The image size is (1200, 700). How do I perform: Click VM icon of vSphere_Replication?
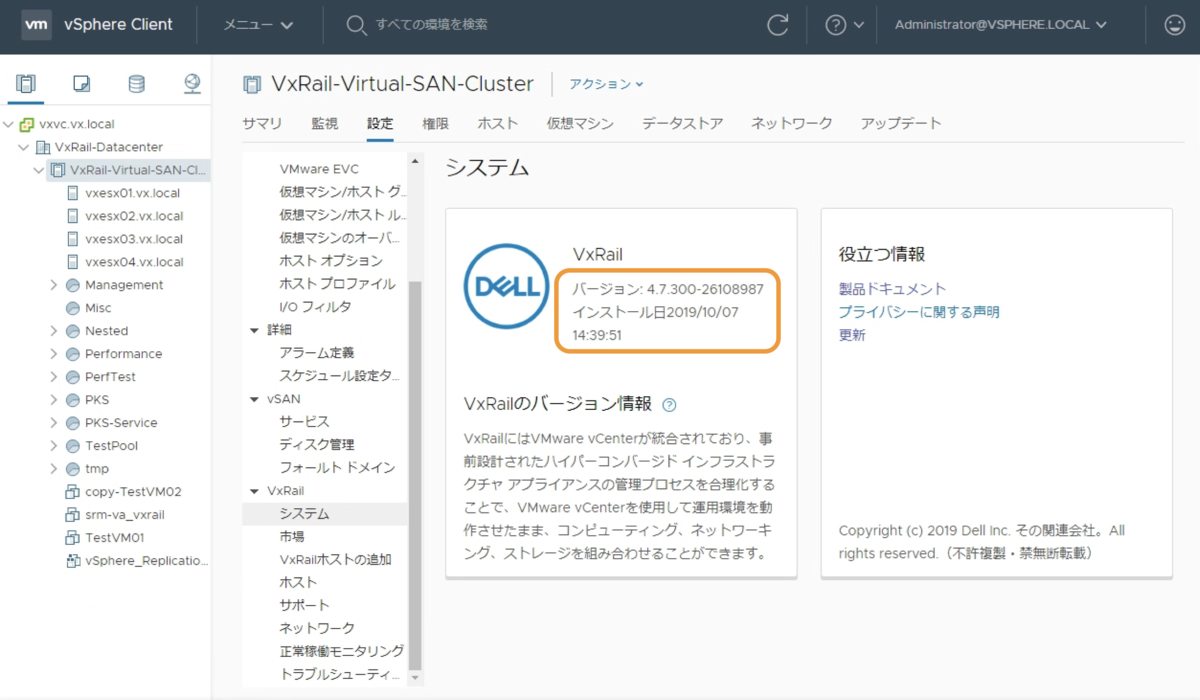[x=73, y=561]
